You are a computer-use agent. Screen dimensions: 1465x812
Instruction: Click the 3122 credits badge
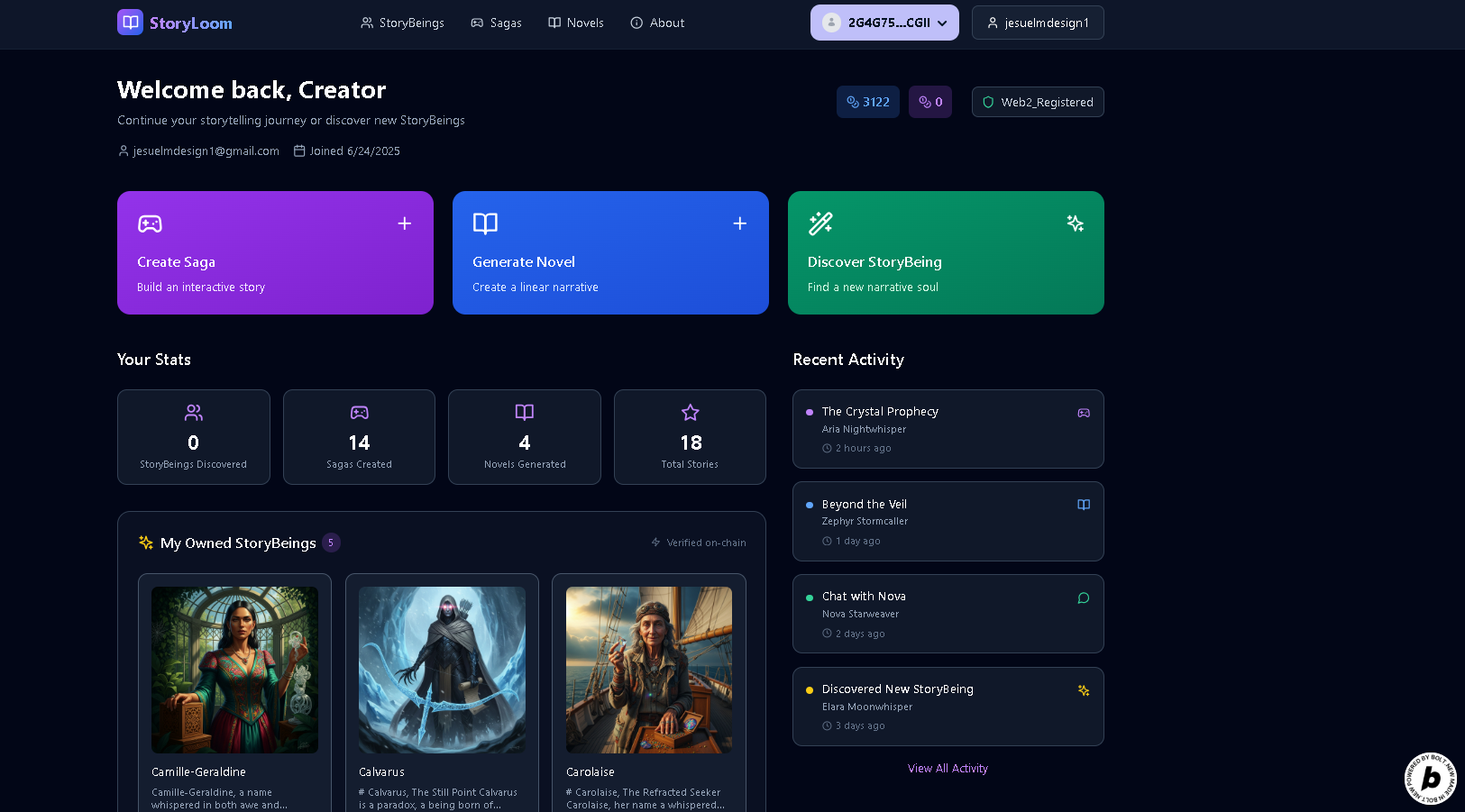click(x=868, y=102)
